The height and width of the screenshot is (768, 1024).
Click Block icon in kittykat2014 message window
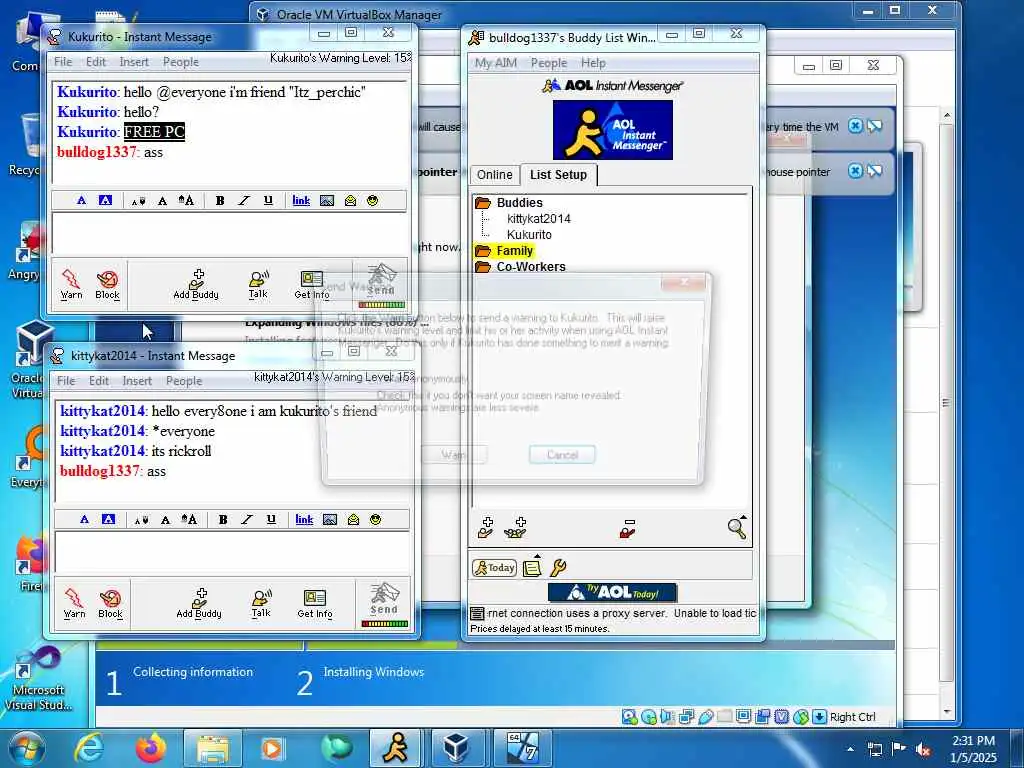(110, 603)
